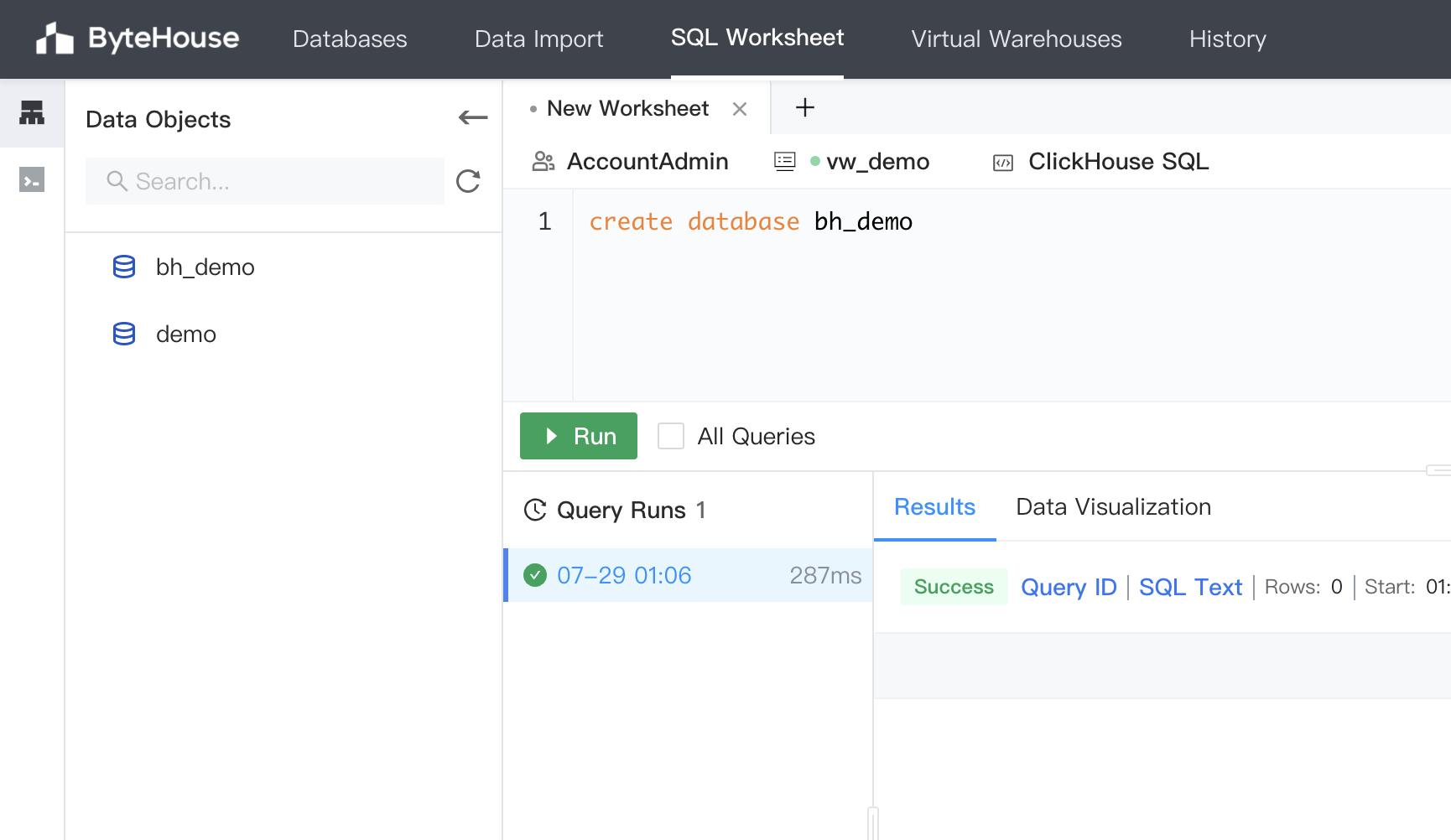
Task: Open the Data Visualization tab
Action: (x=1114, y=507)
